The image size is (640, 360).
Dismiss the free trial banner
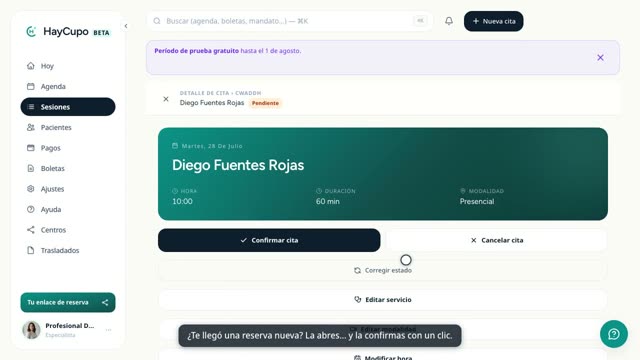[600, 58]
